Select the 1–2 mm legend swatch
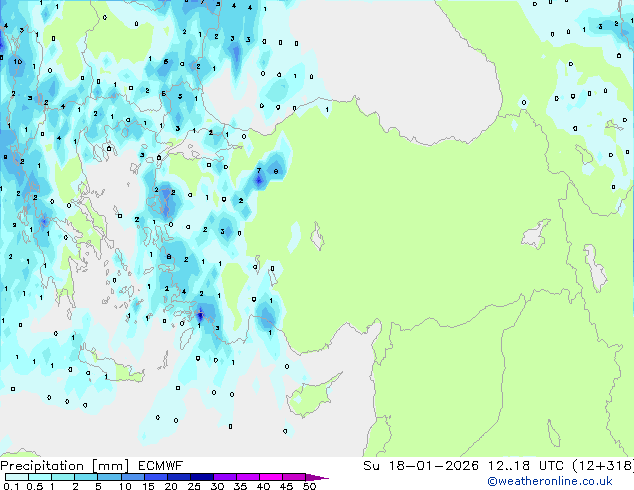 click(63, 477)
